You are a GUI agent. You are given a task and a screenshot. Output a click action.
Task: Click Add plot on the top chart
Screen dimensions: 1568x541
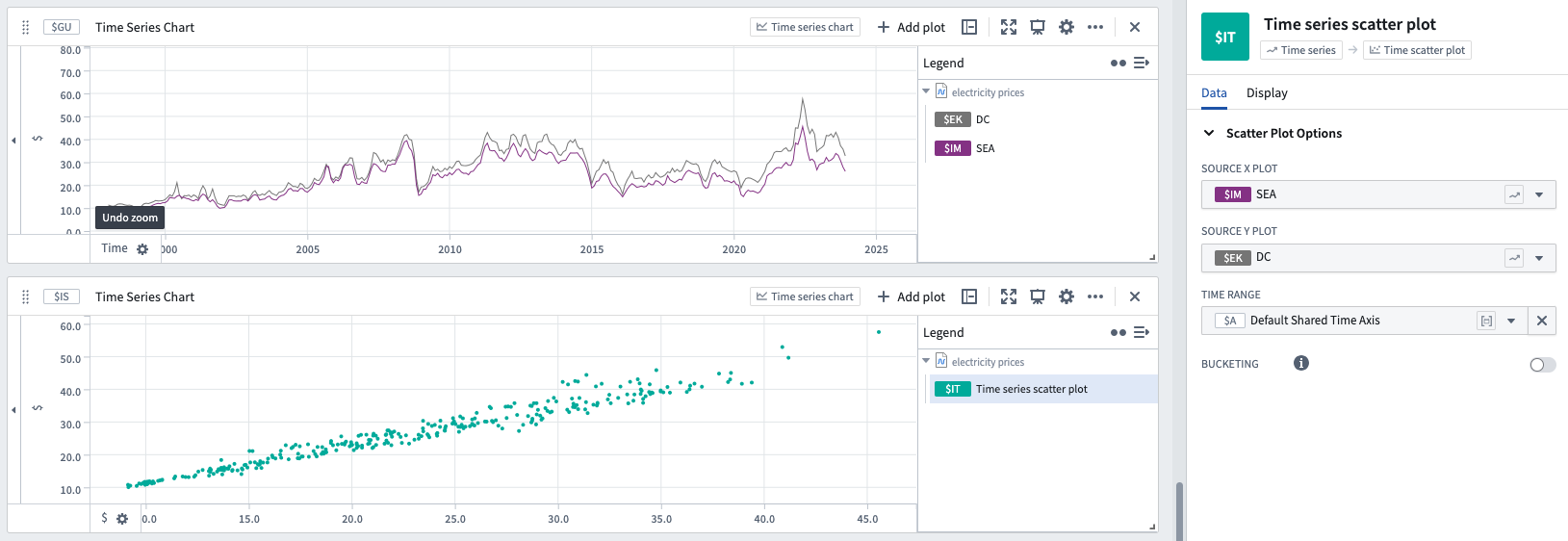click(x=911, y=27)
